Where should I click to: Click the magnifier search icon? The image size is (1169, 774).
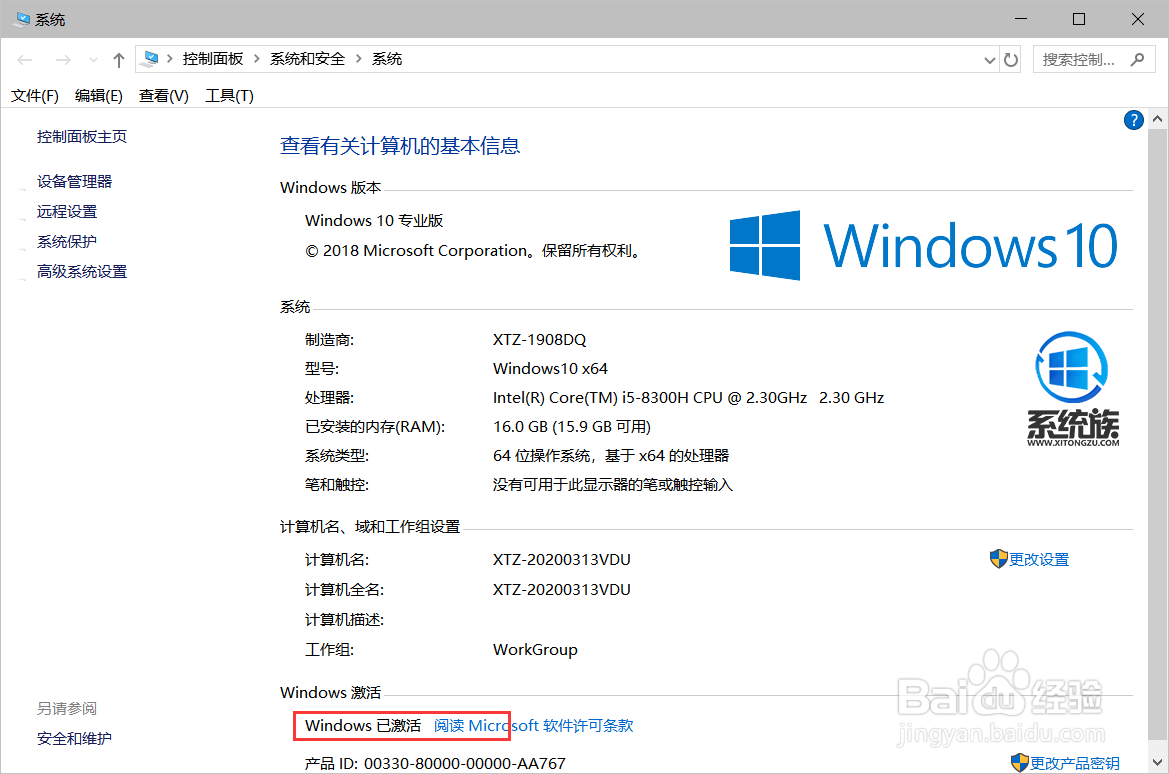[1137, 60]
